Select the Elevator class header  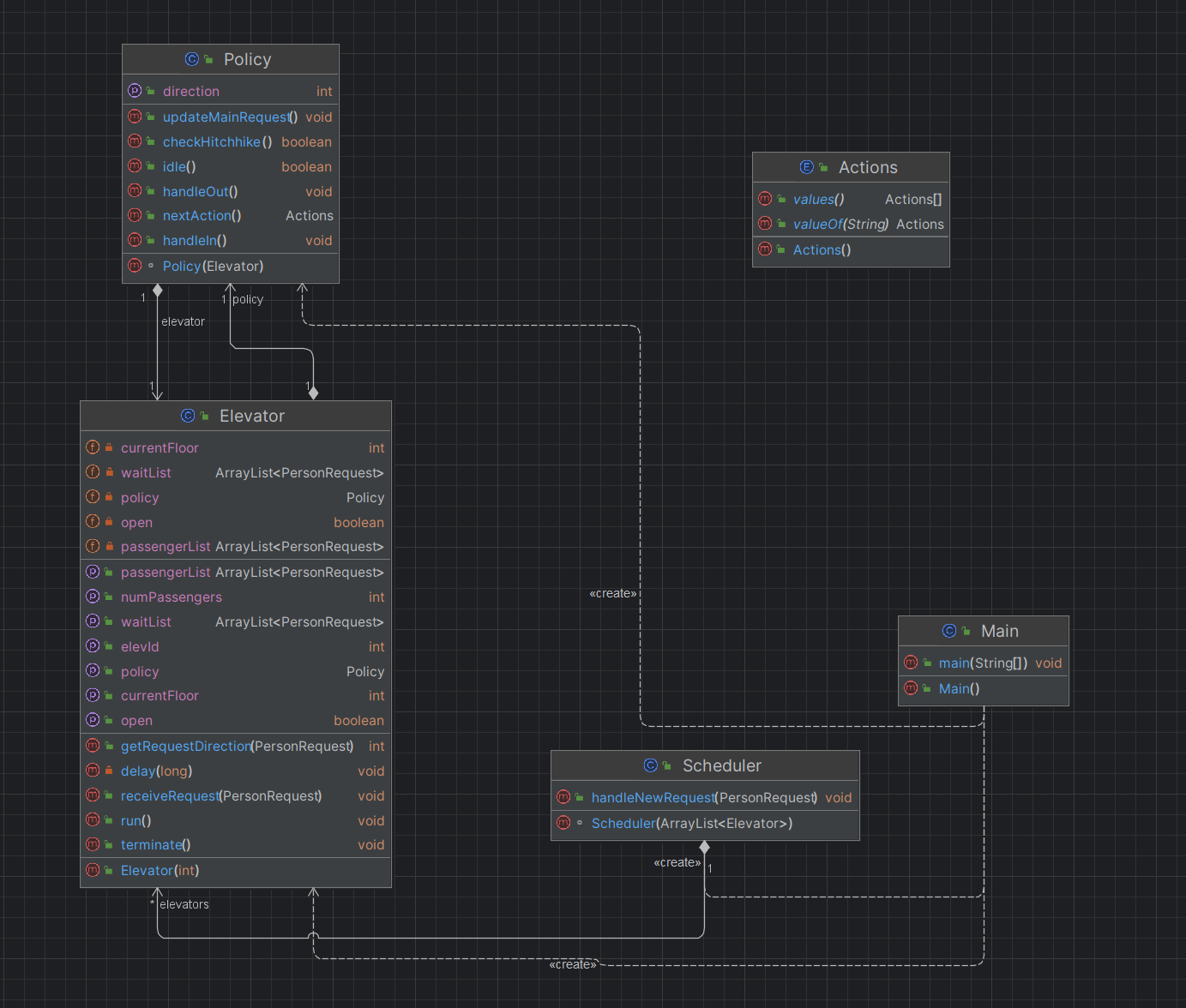coord(236,416)
